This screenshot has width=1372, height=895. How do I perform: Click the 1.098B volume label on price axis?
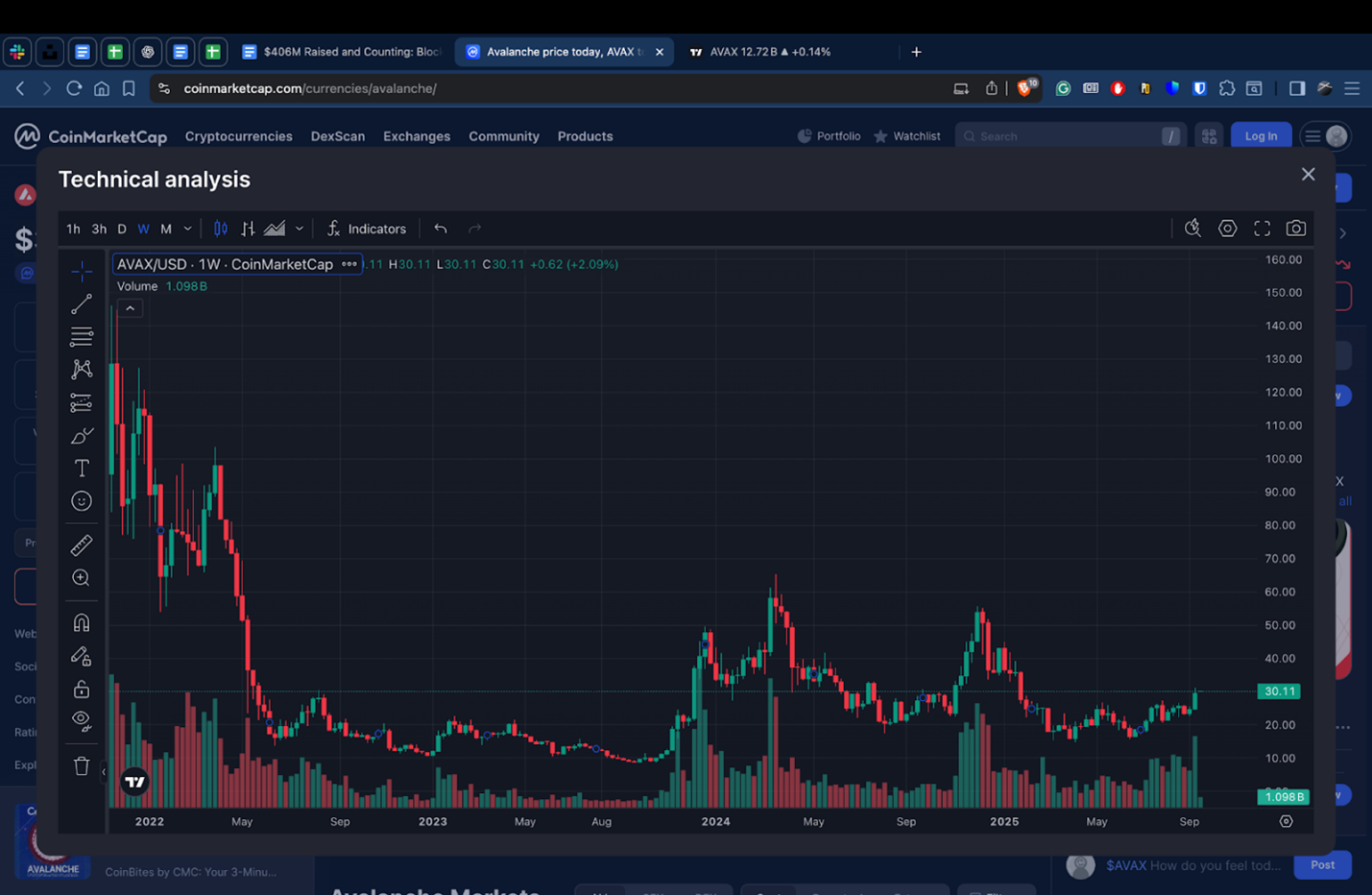coord(1283,797)
